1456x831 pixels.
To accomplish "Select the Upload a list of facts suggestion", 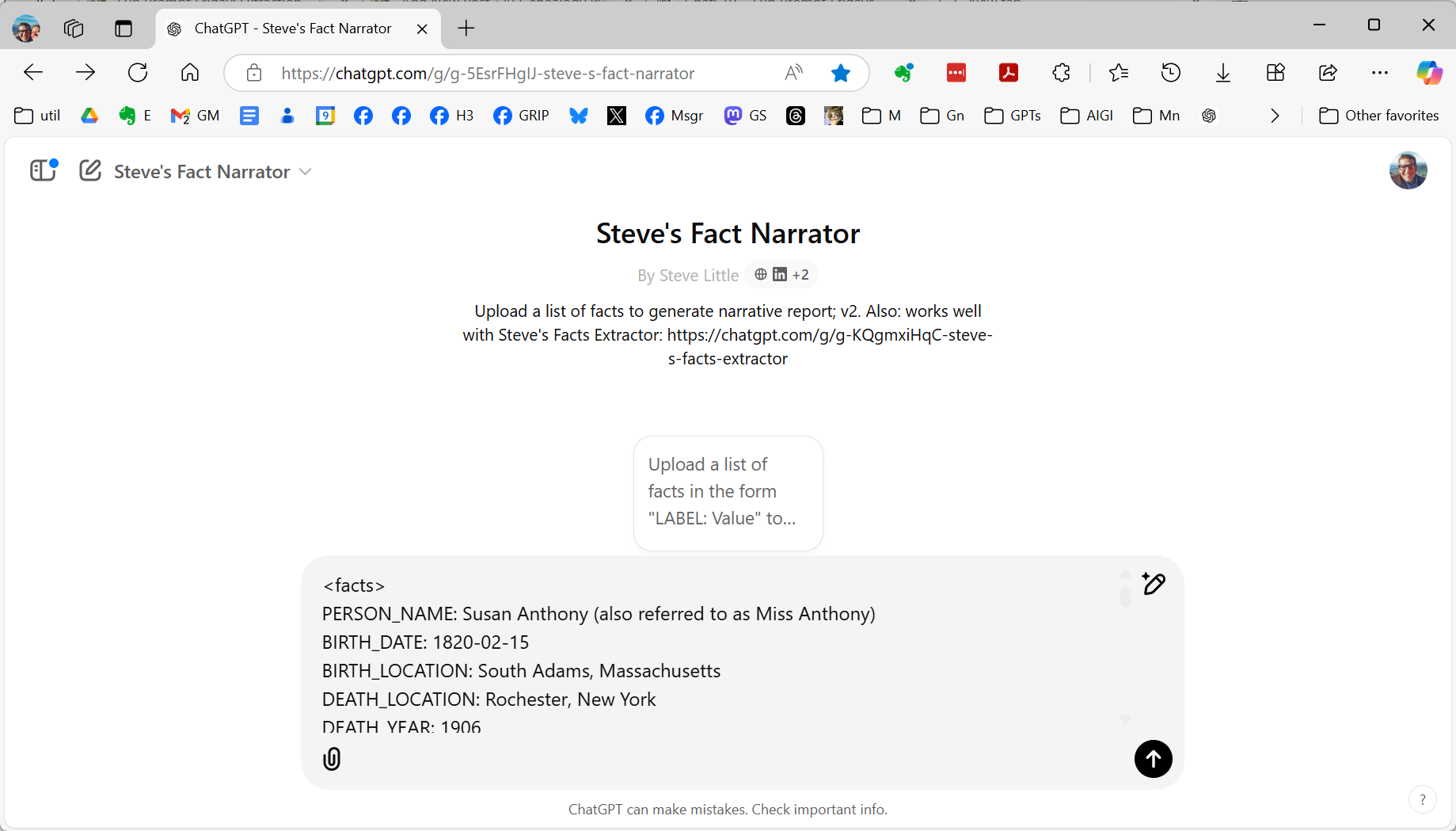I will [x=728, y=493].
